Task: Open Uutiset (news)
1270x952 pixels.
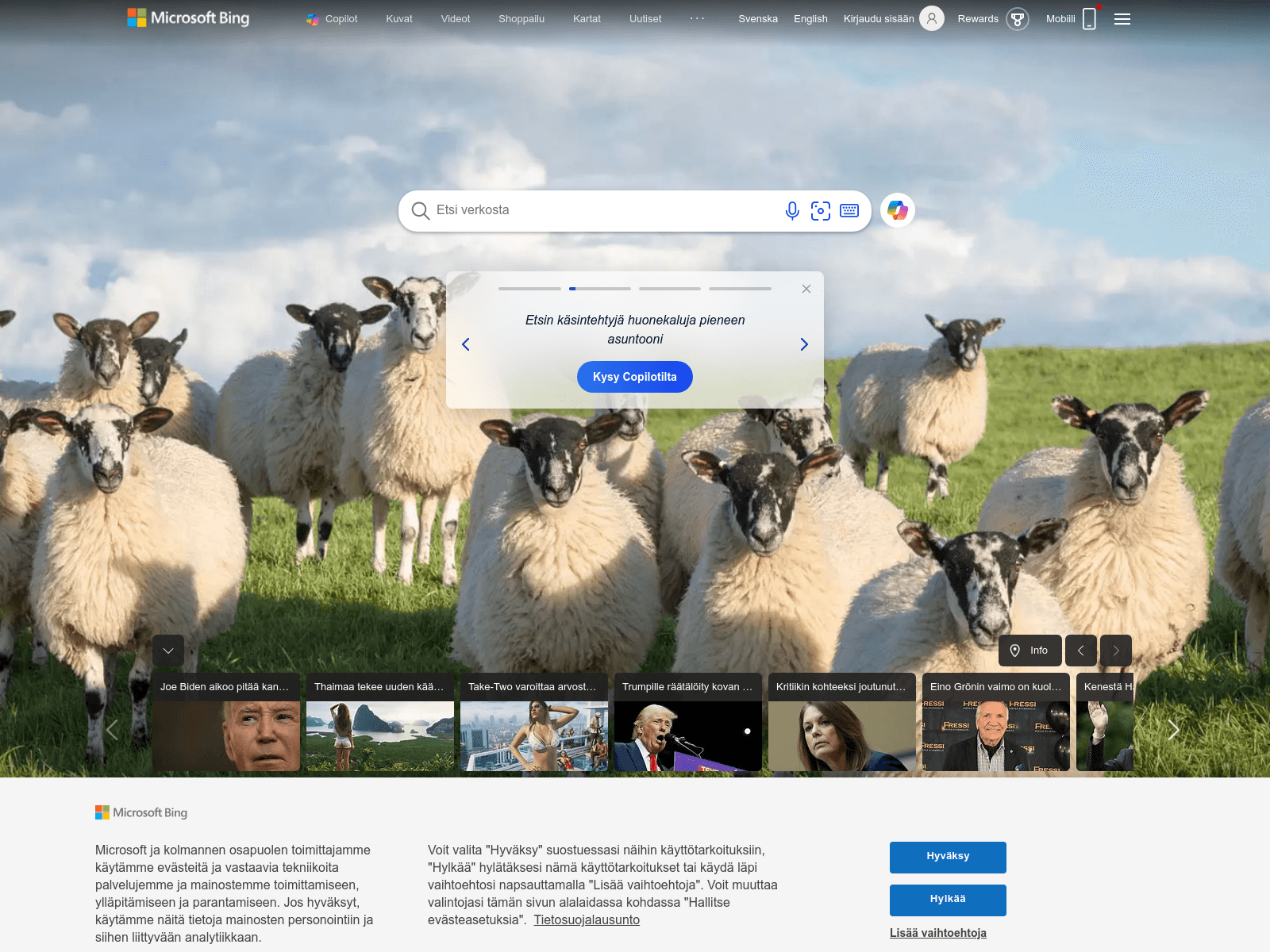Action: pos(645,19)
